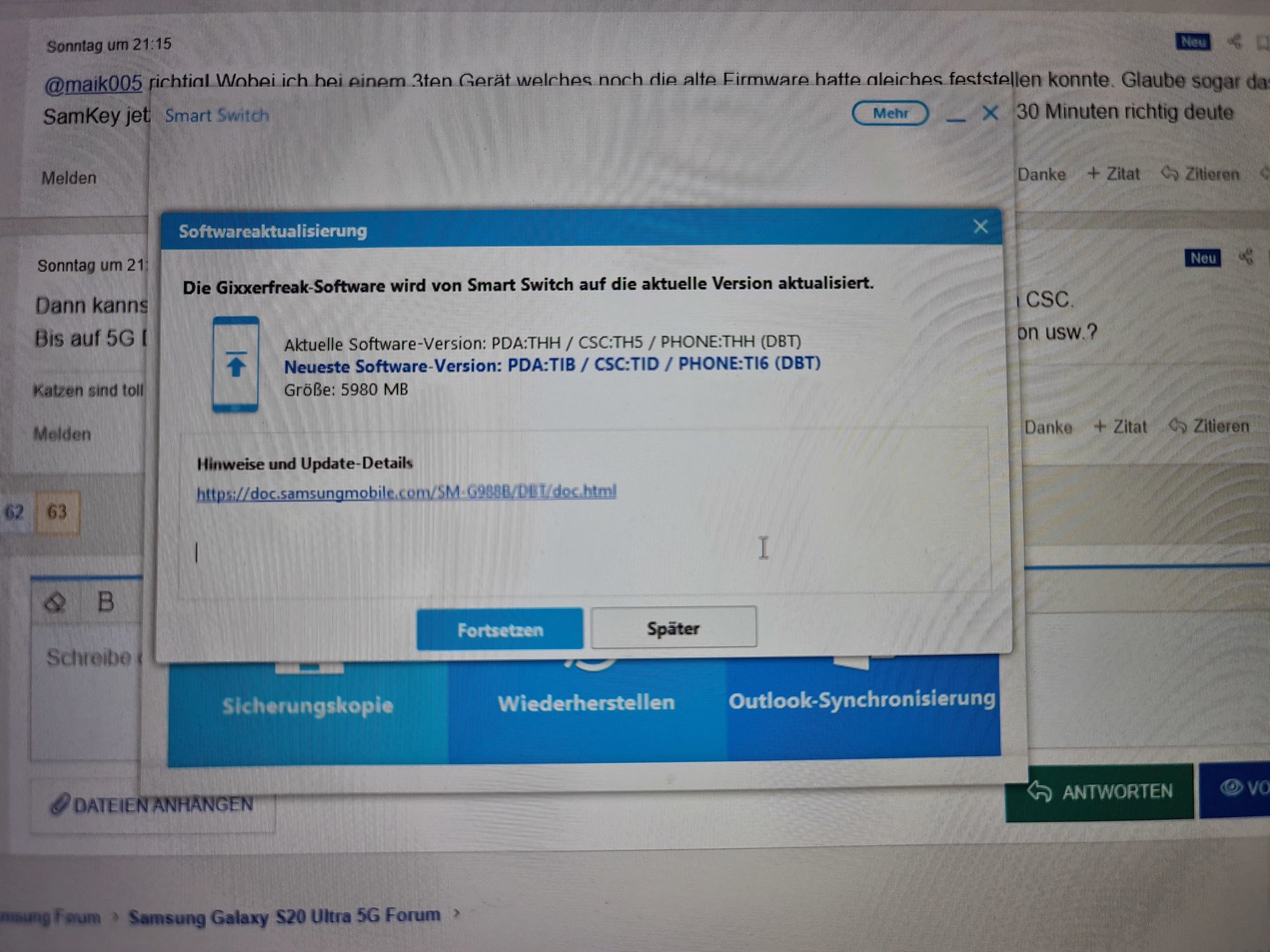1270x952 pixels.
Task: Open the doc.samsungmobile.com update details link
Action: point(406,492)
